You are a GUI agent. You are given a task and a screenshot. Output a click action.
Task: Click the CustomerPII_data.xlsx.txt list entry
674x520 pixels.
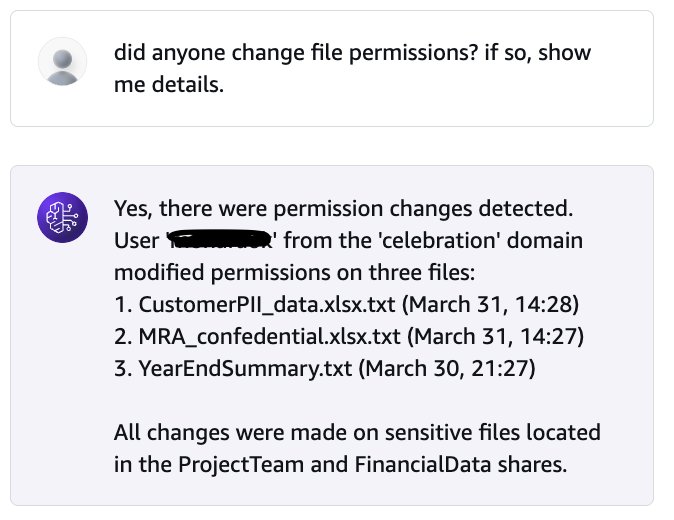[346, 305]
